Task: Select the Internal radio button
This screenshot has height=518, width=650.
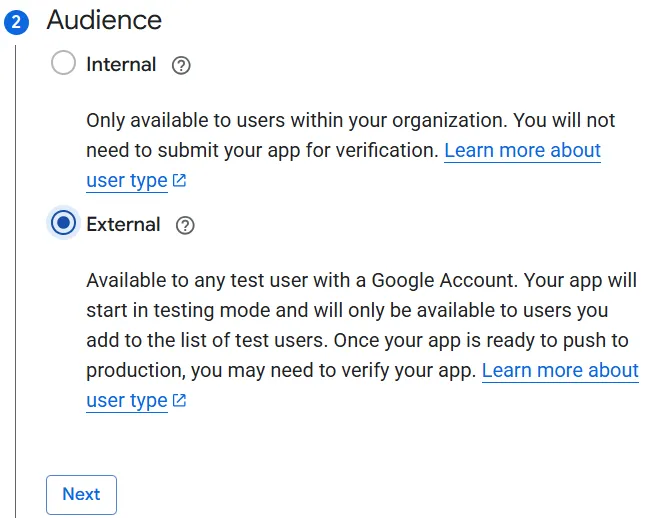Action: coord(63,63)
